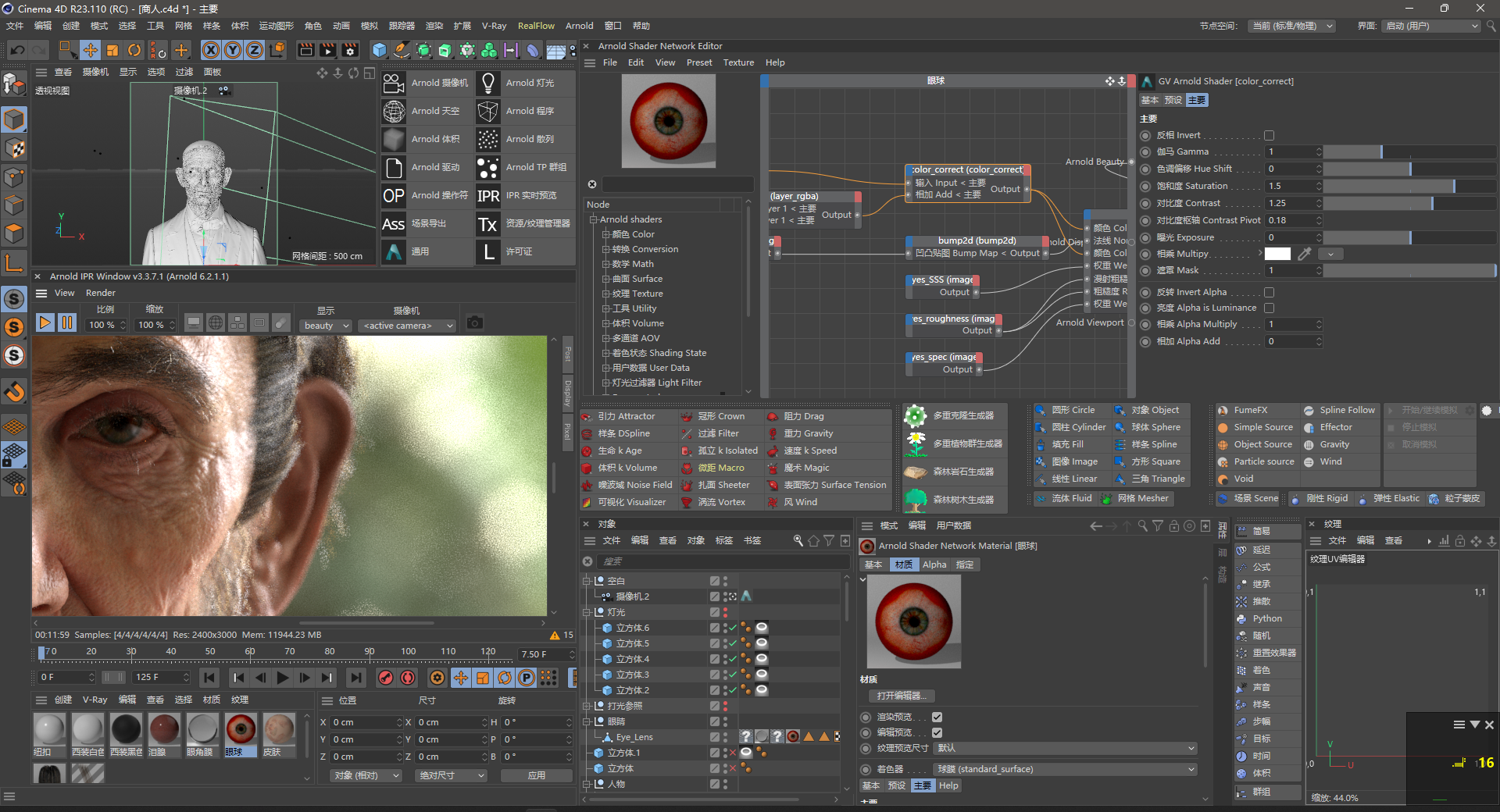
Task: Play the timeline animation forward
Action: pyautogui.click(x=283, y=678)
